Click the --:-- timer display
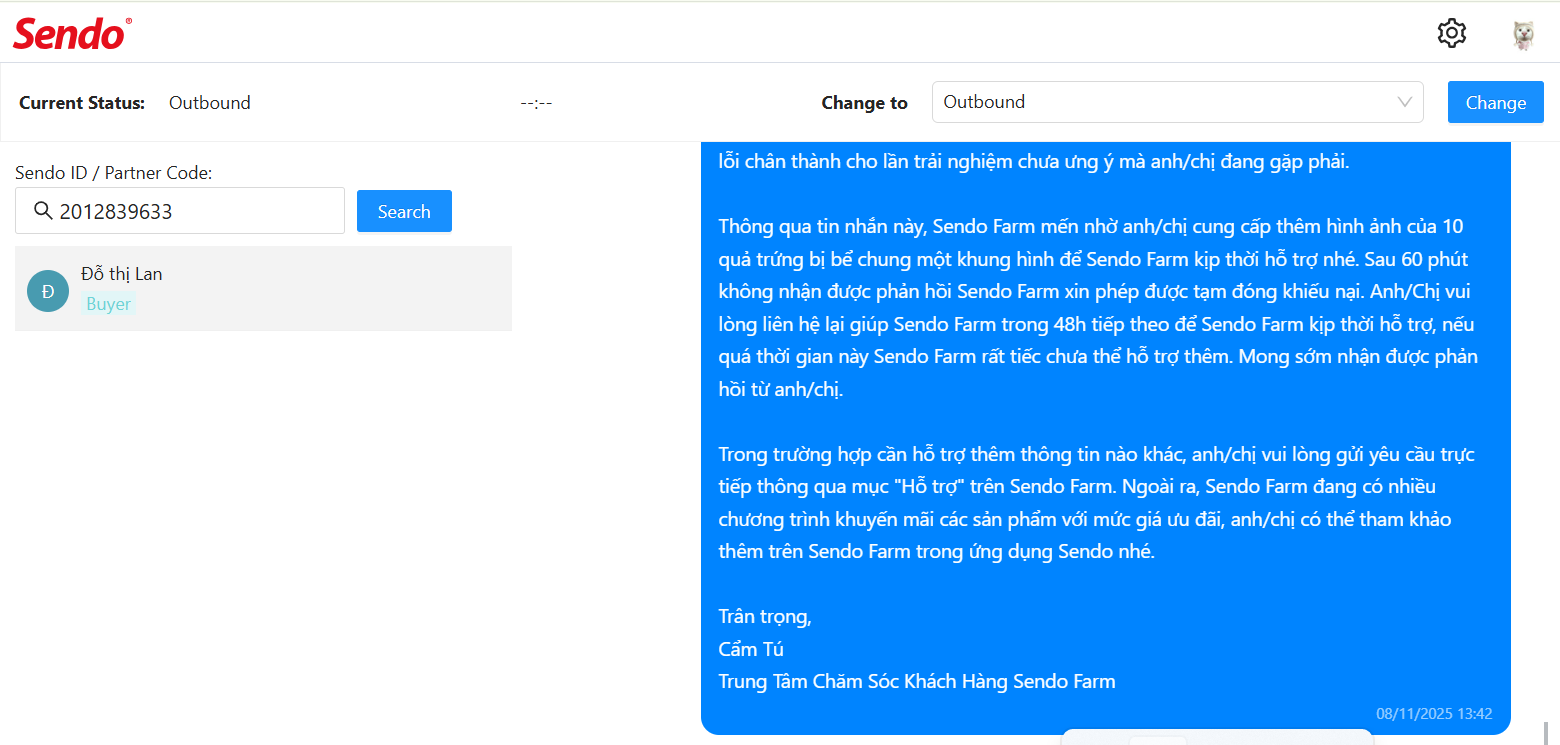The width and height of the screenshot is (1560, 745). point(536,103)
